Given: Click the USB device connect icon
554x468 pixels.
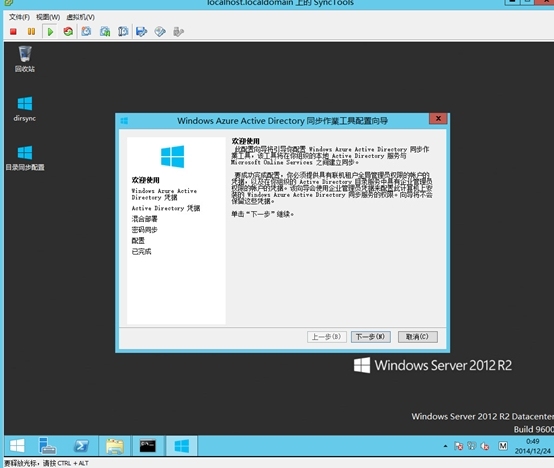Looking at the screenshot, I should 178,32.
